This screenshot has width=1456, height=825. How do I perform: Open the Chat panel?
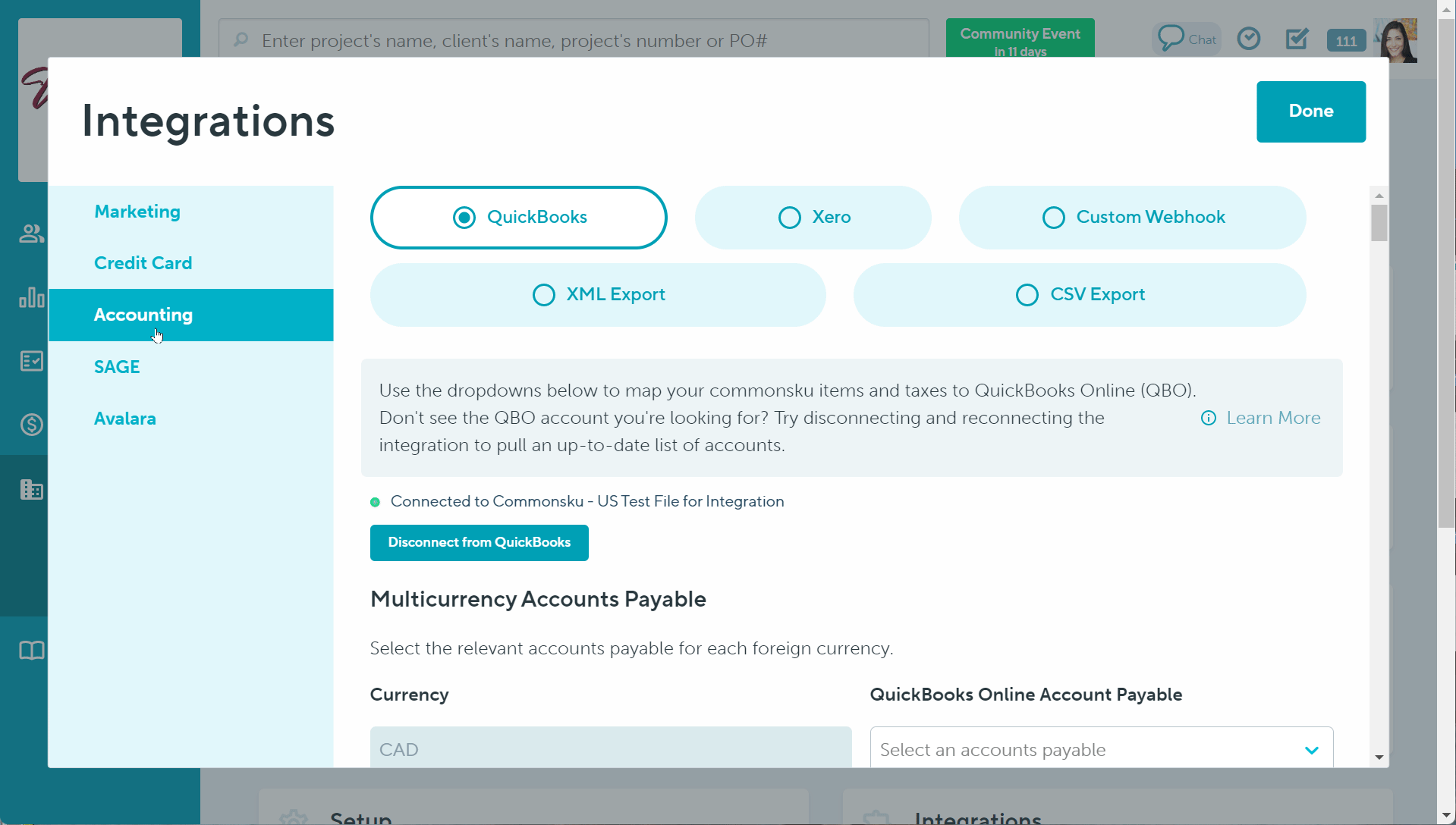(1187, 38)
